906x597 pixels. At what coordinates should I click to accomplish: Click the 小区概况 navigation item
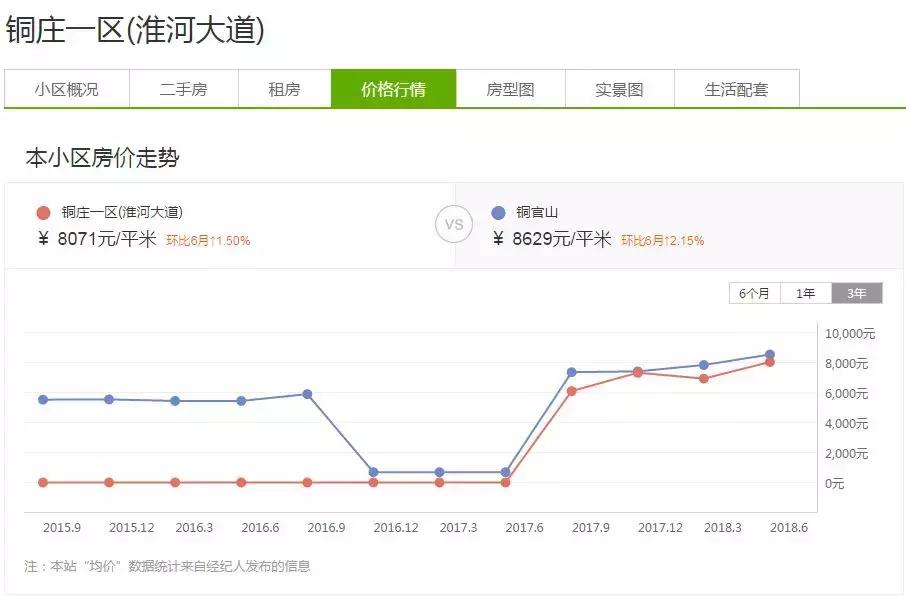point(65,89)
